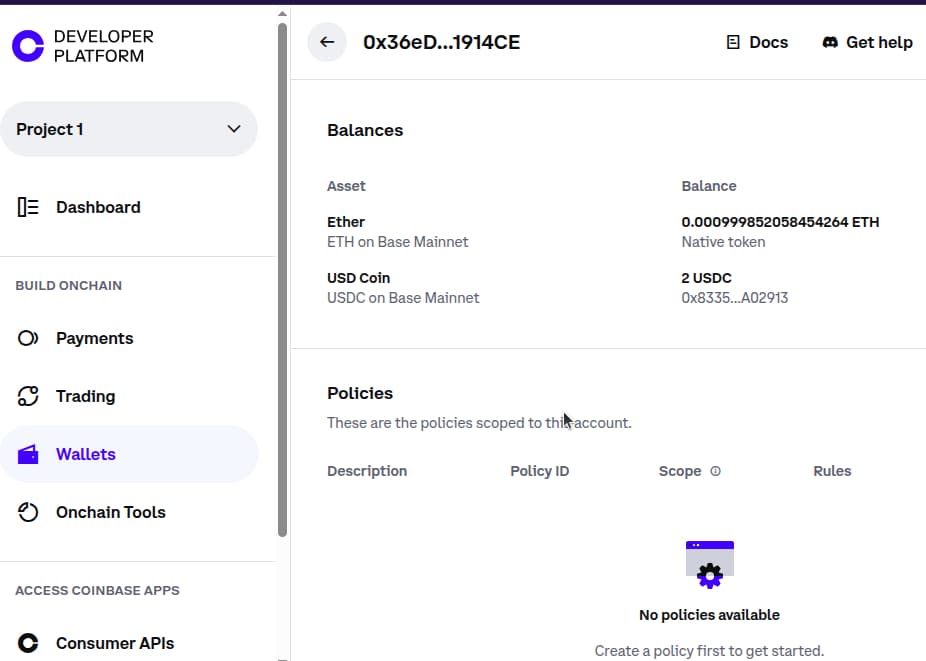Click the back arrow button
Image resolution: width=926 pixels, height=661 pixels.
327,42
